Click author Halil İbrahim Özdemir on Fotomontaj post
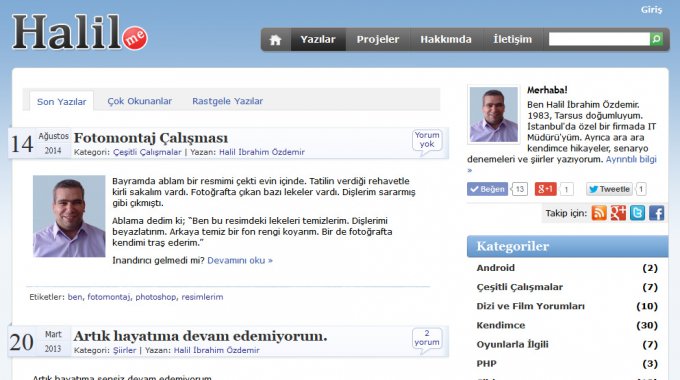This screenshot has width=680, height=380. 262,152
